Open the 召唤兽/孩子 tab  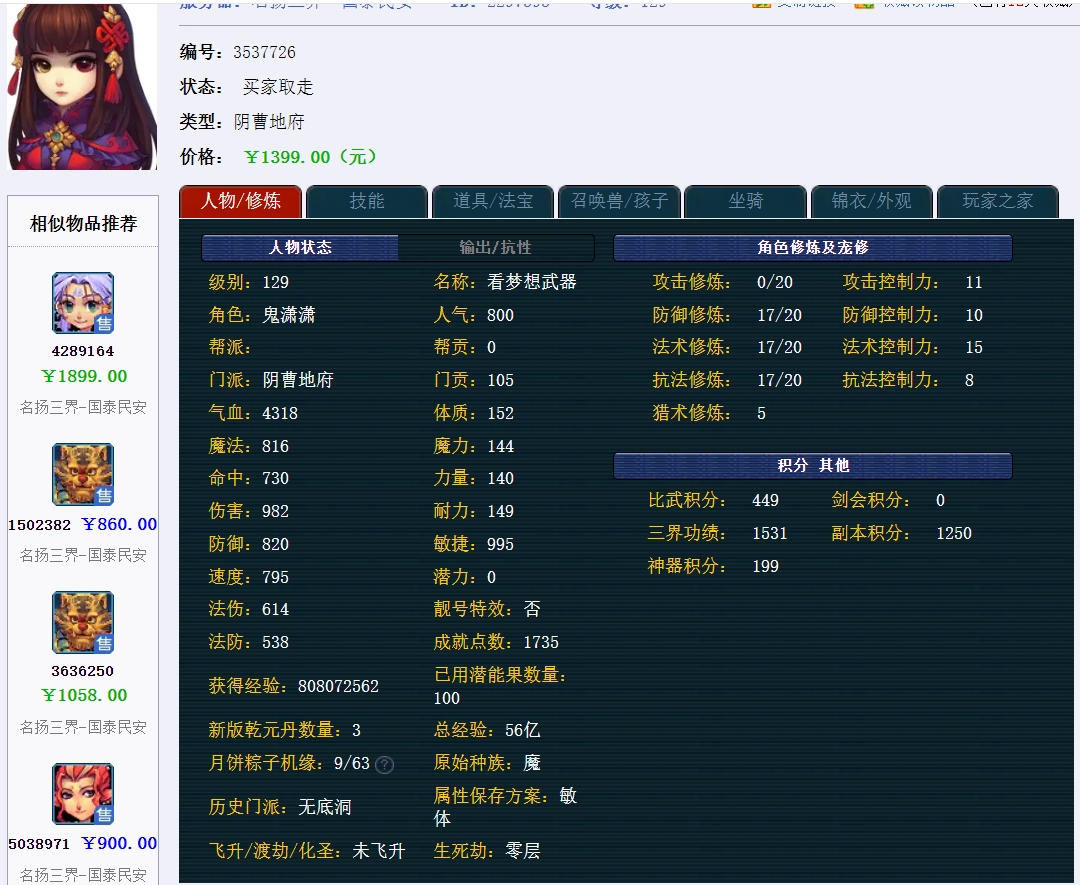(619, 201)
